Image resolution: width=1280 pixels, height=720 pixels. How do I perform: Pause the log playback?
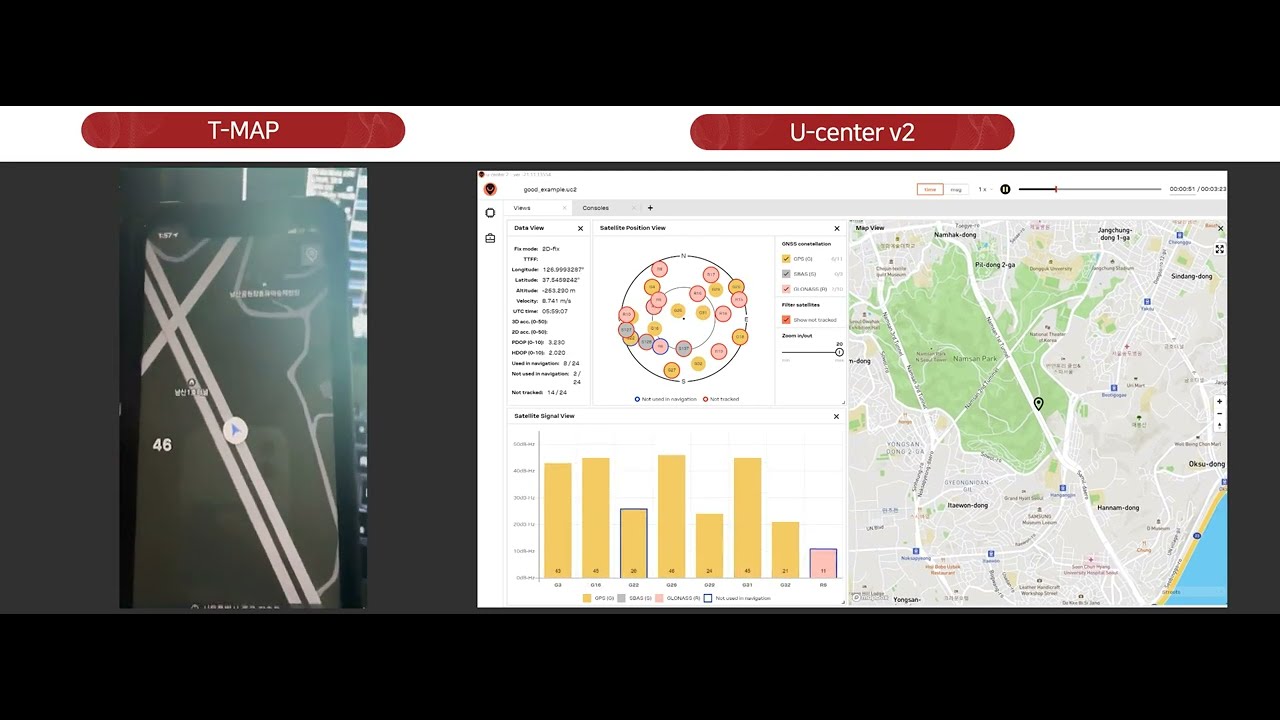(1005, 189)
